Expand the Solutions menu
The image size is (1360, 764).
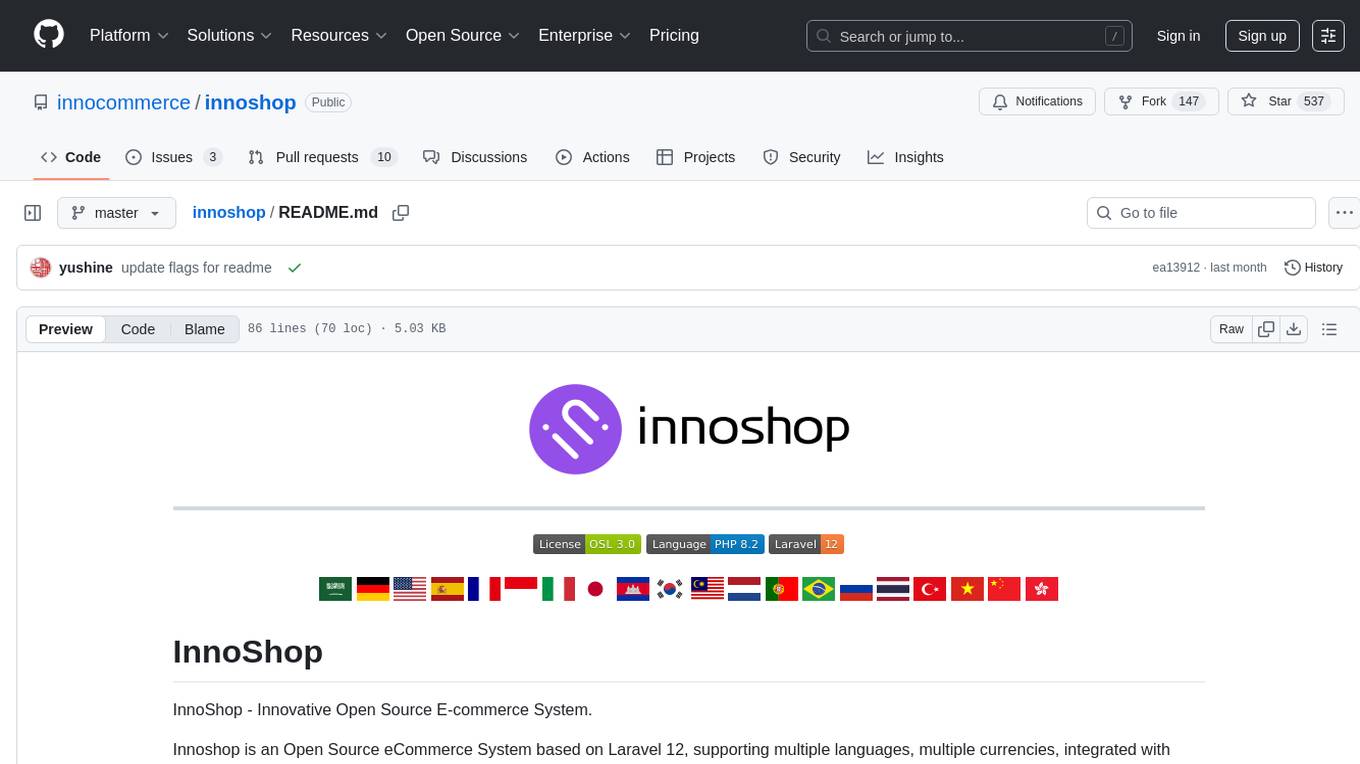[230, 35]
